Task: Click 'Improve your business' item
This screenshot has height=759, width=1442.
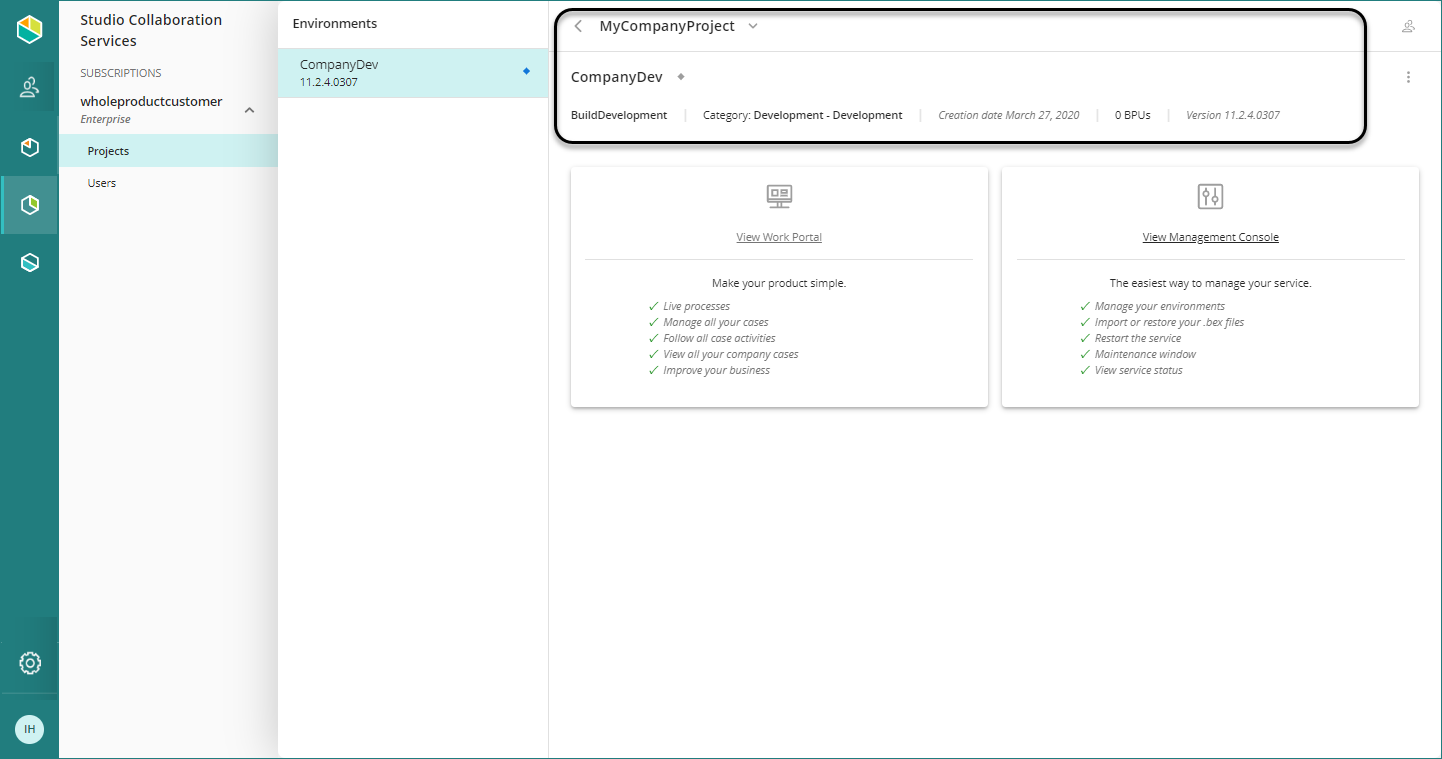Action: click(x=716, y=370)
